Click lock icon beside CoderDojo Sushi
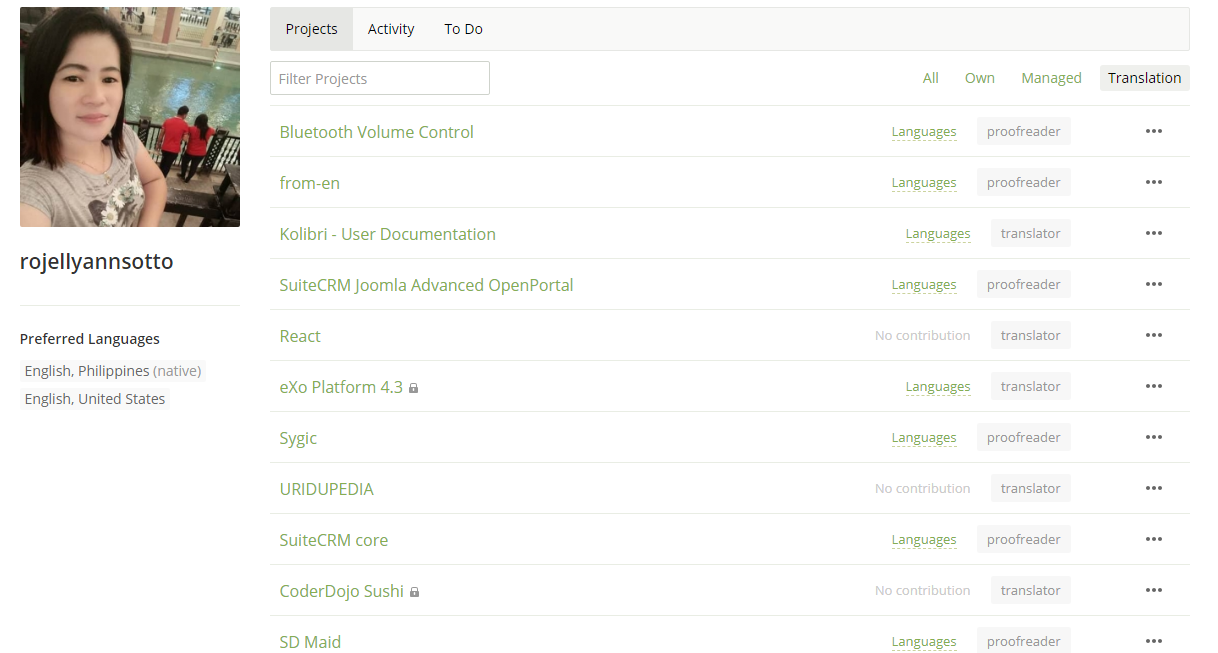 point(414,592)
